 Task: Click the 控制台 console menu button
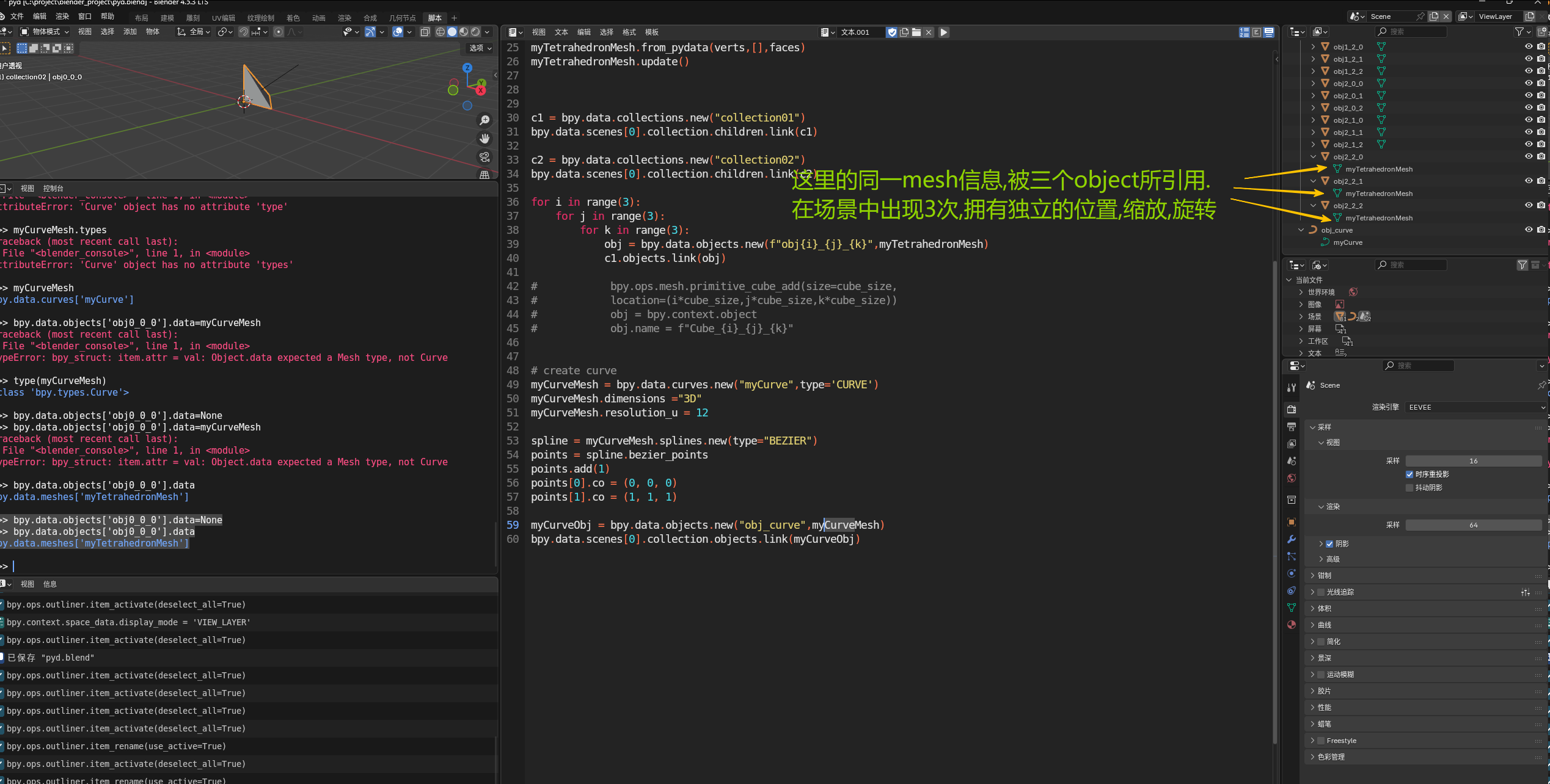(x=53, y=189)
